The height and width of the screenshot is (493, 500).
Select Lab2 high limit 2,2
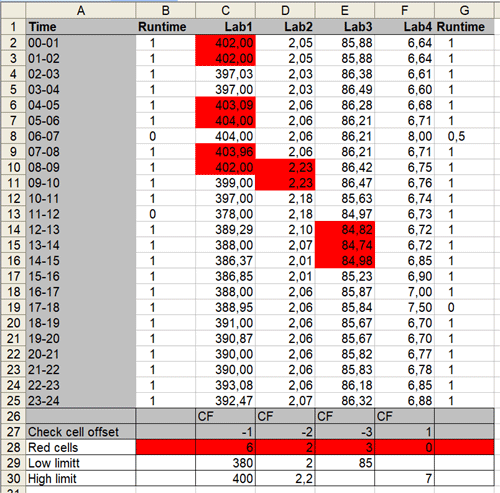285,479
